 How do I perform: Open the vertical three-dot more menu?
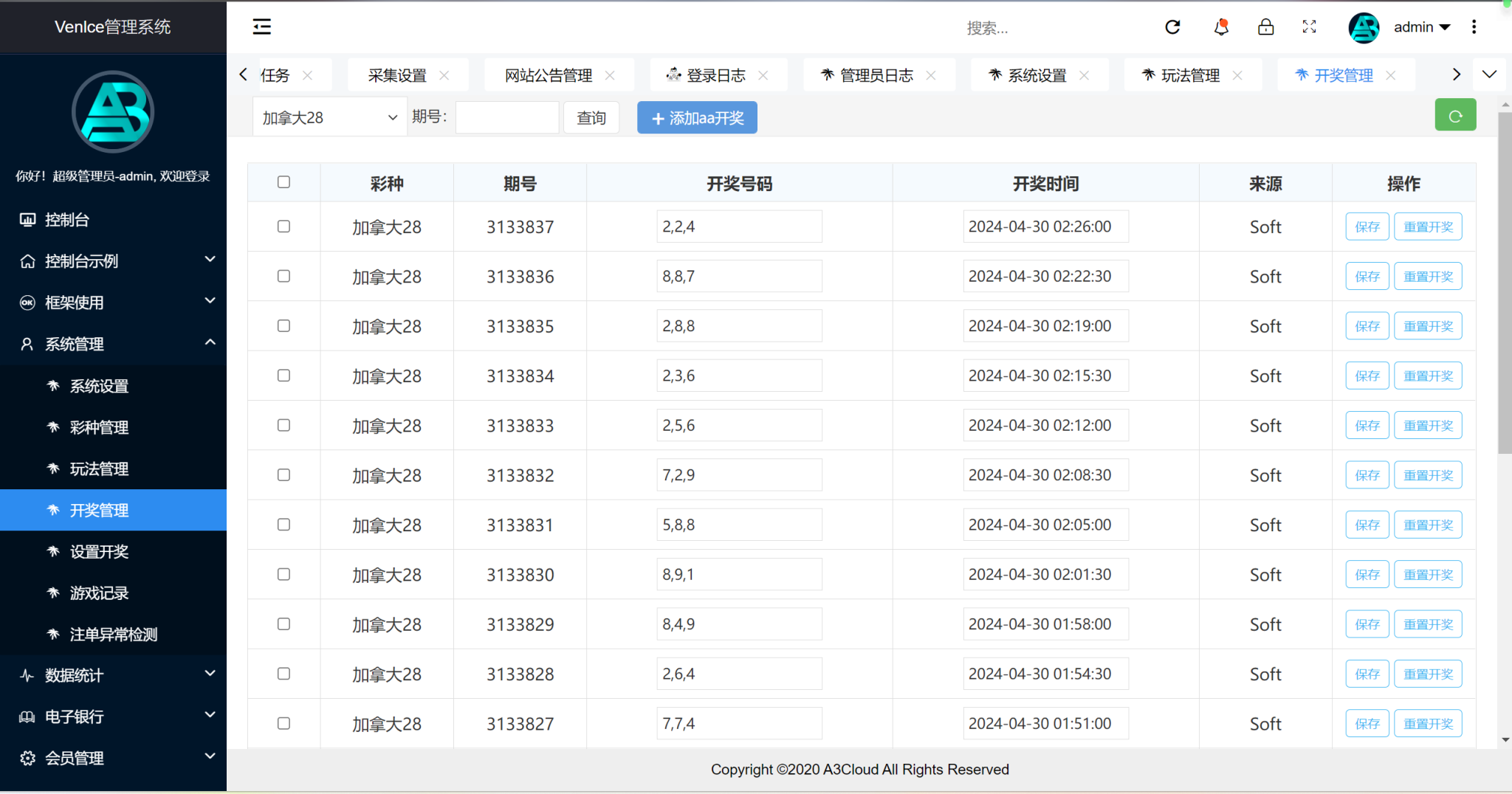coord(1474,27)
